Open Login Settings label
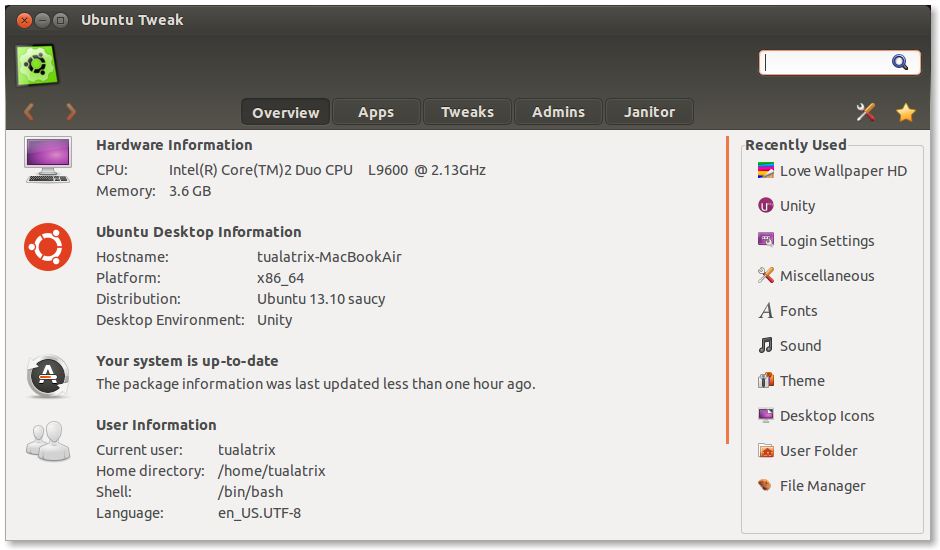Screen dimensions: 940x550 pos(827,241)
